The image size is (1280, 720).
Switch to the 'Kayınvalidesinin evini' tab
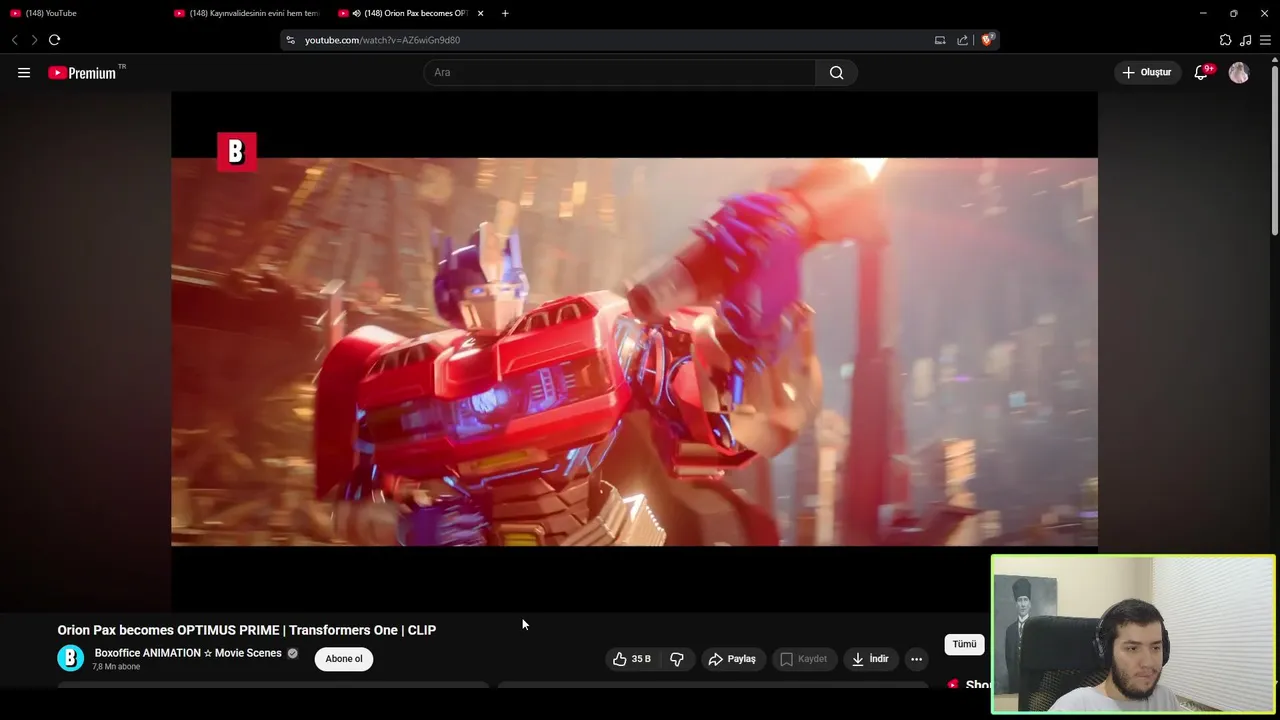(x=246, y=13)
